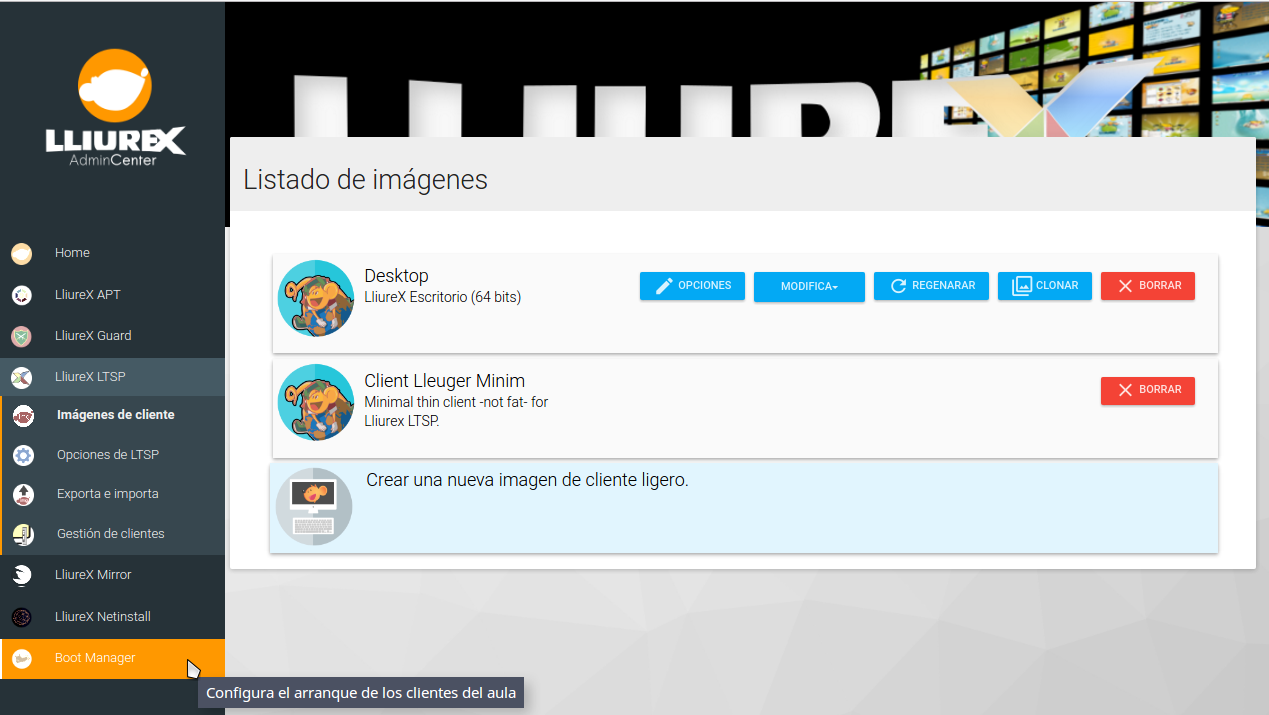Click the Desktop image title

(396, 276)
